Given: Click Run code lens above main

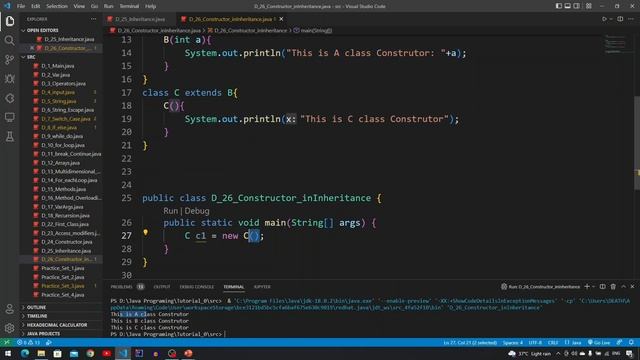Looking at the screenshot, I should 171,211.
